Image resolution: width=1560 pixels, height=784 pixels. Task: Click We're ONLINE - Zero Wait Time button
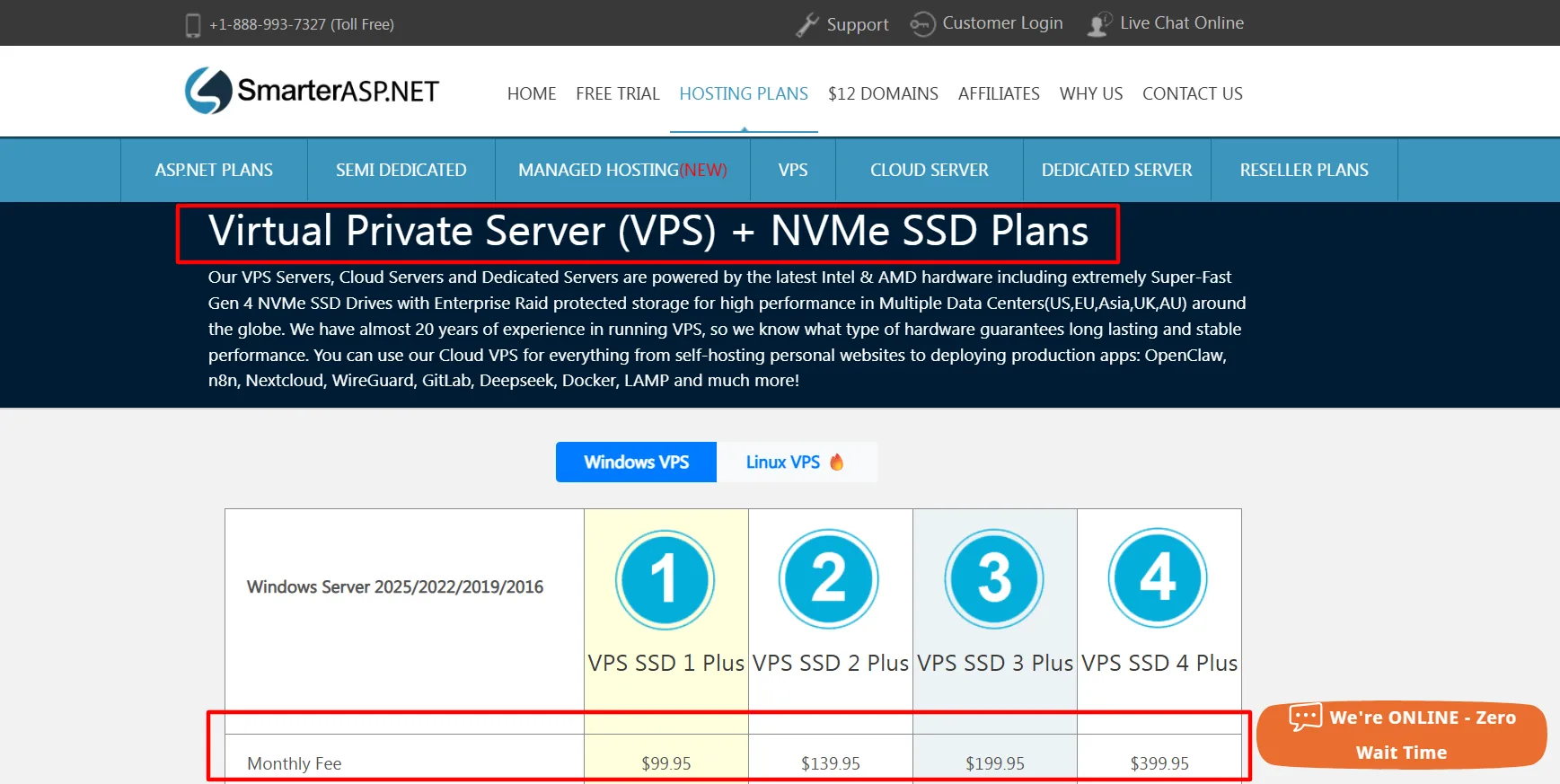pyautogui.click(x=1401, y=735)
